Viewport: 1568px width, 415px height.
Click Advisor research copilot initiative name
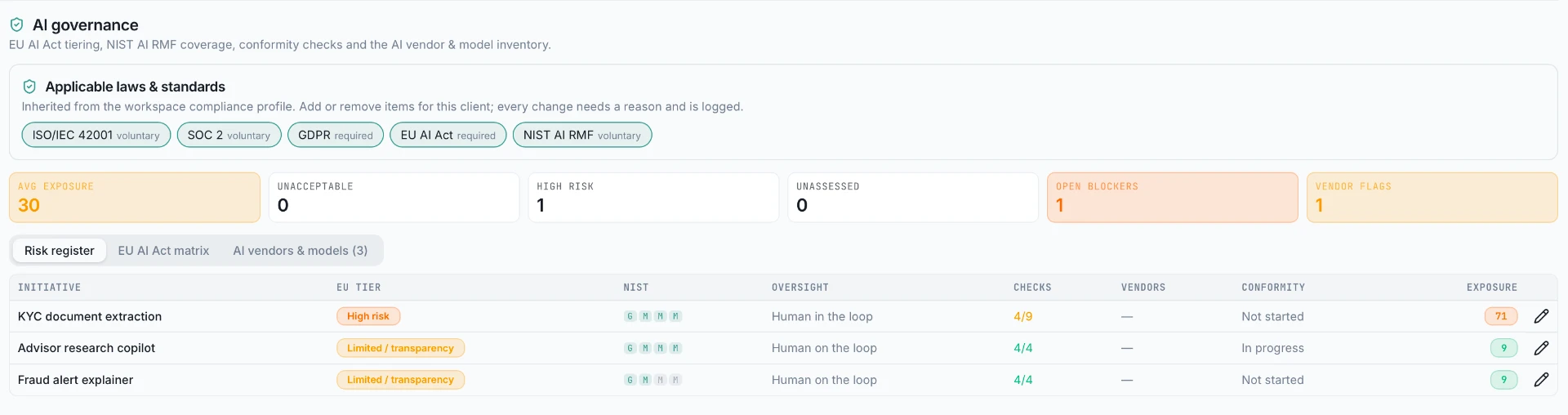tap(87, 348)
